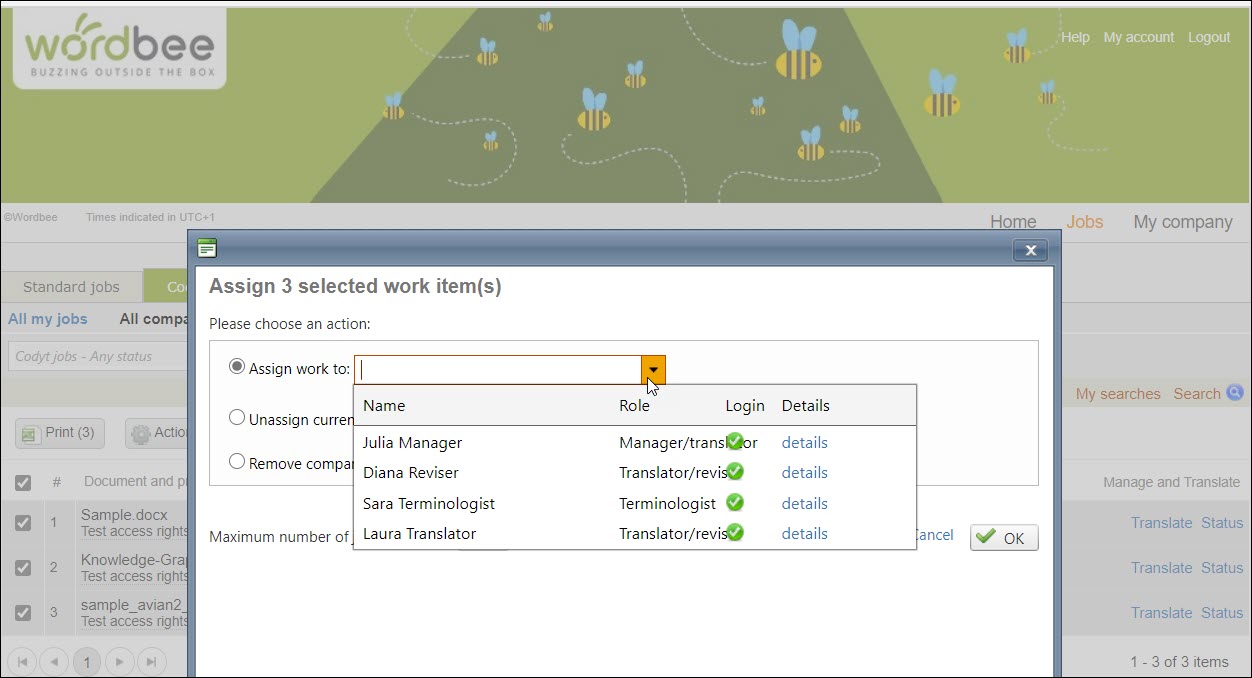Viewport: 1252px width, 678px height.
Task: Choose Diana Reviser from the list
Action: click(411, 472)
